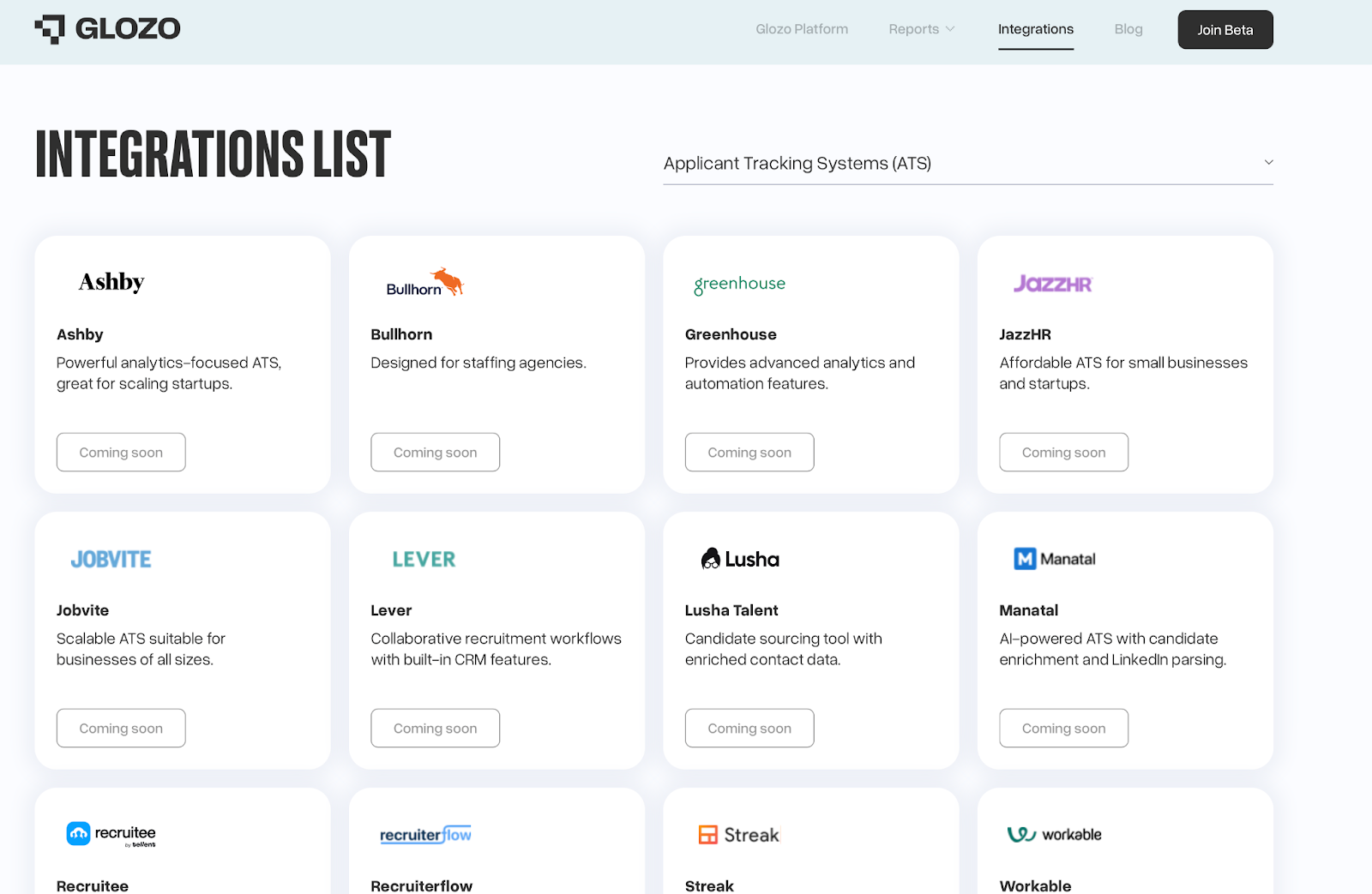This screenshot has height=894, width=1372.
Task: Click 'Provides advanced analytics' description
Action: [800, 373]
